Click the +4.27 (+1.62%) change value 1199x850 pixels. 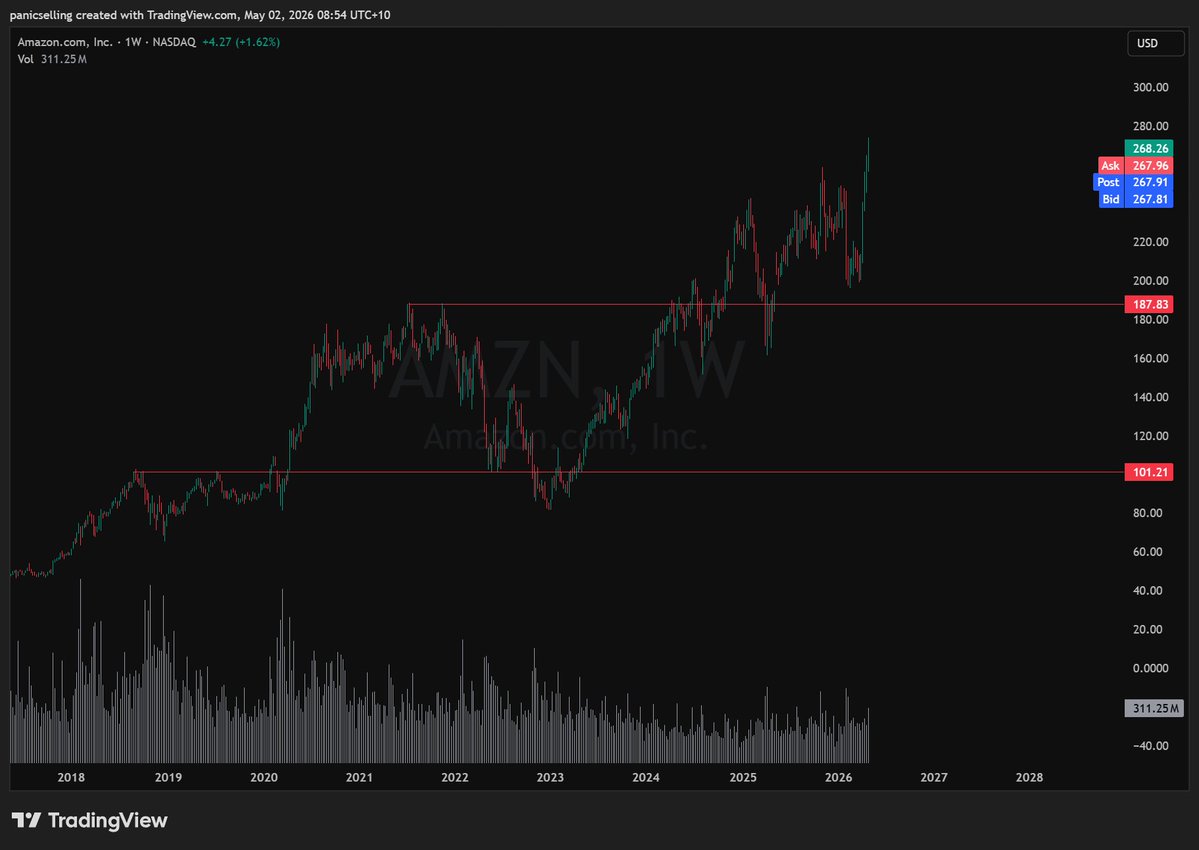241,42
